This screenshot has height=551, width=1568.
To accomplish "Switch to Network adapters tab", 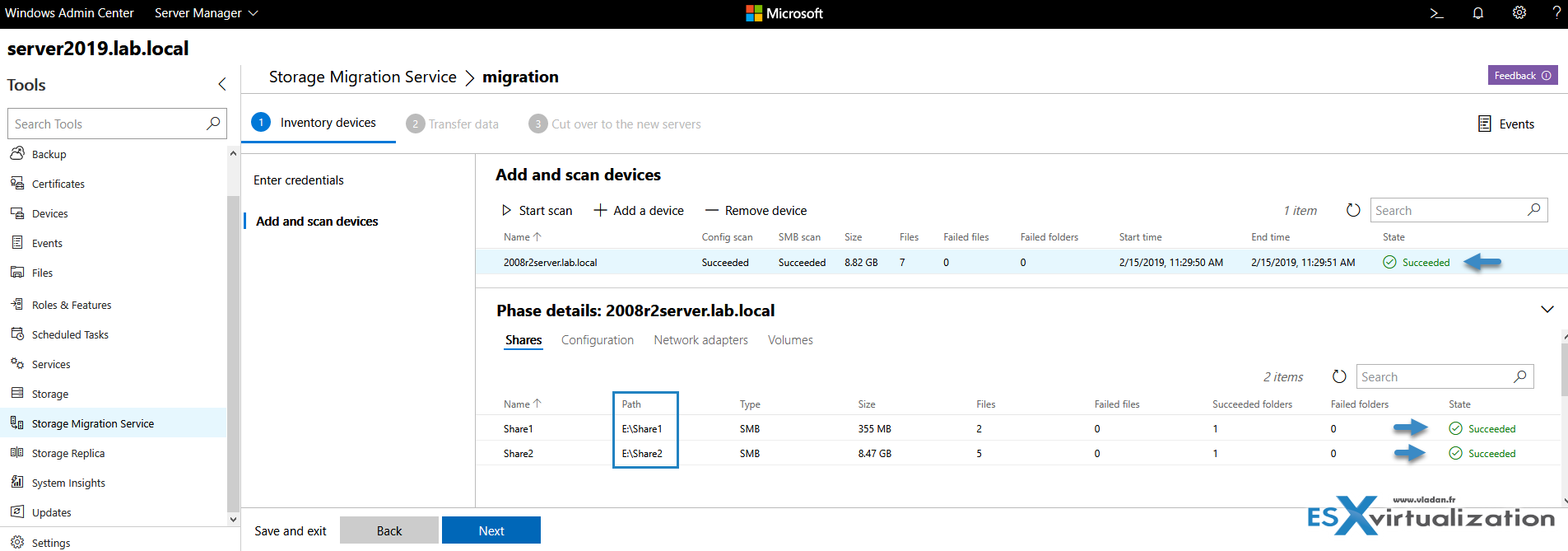I will [x=700, y=340].
